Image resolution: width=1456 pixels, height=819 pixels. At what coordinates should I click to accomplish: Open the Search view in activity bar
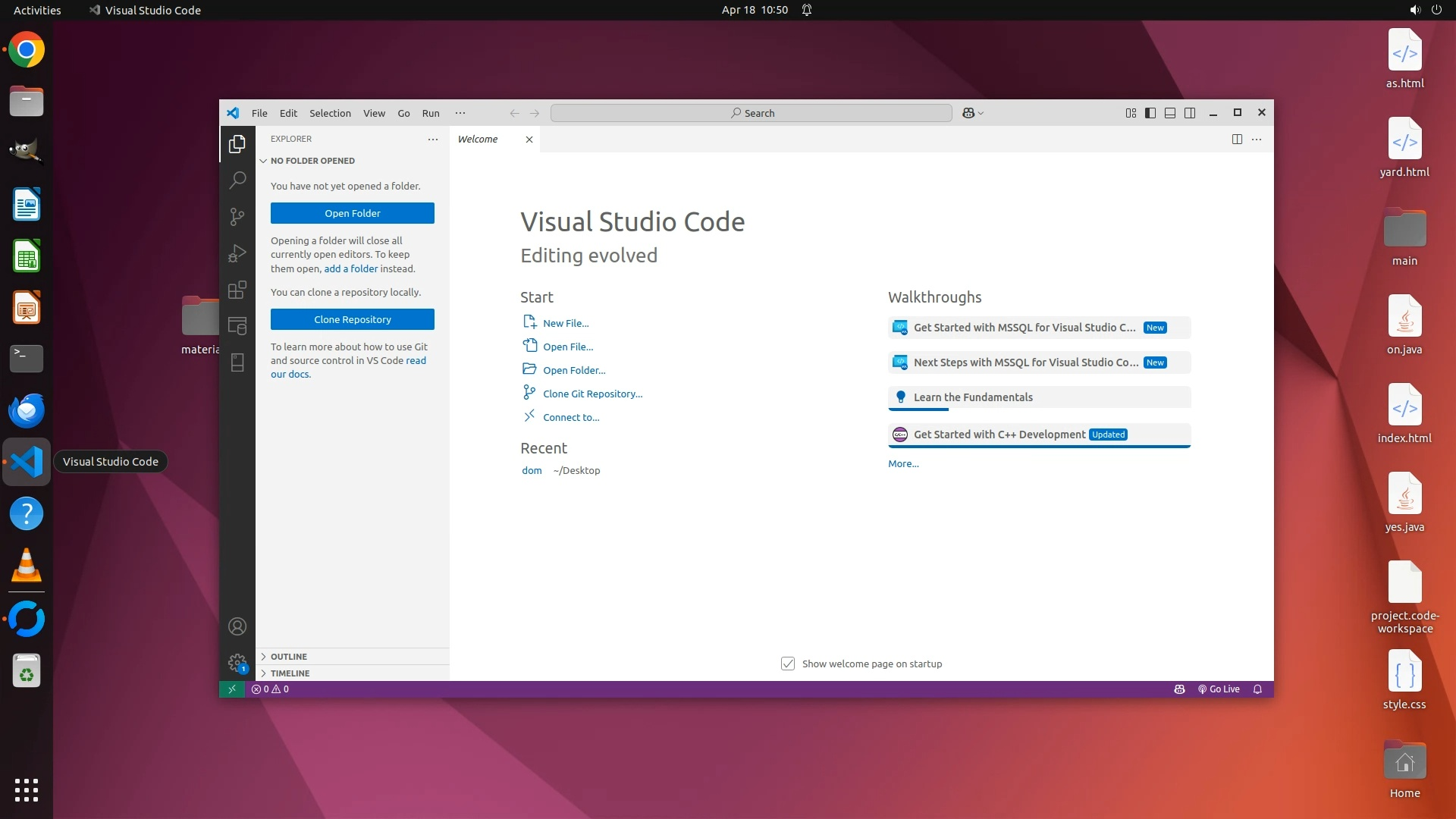pos(237,180)
